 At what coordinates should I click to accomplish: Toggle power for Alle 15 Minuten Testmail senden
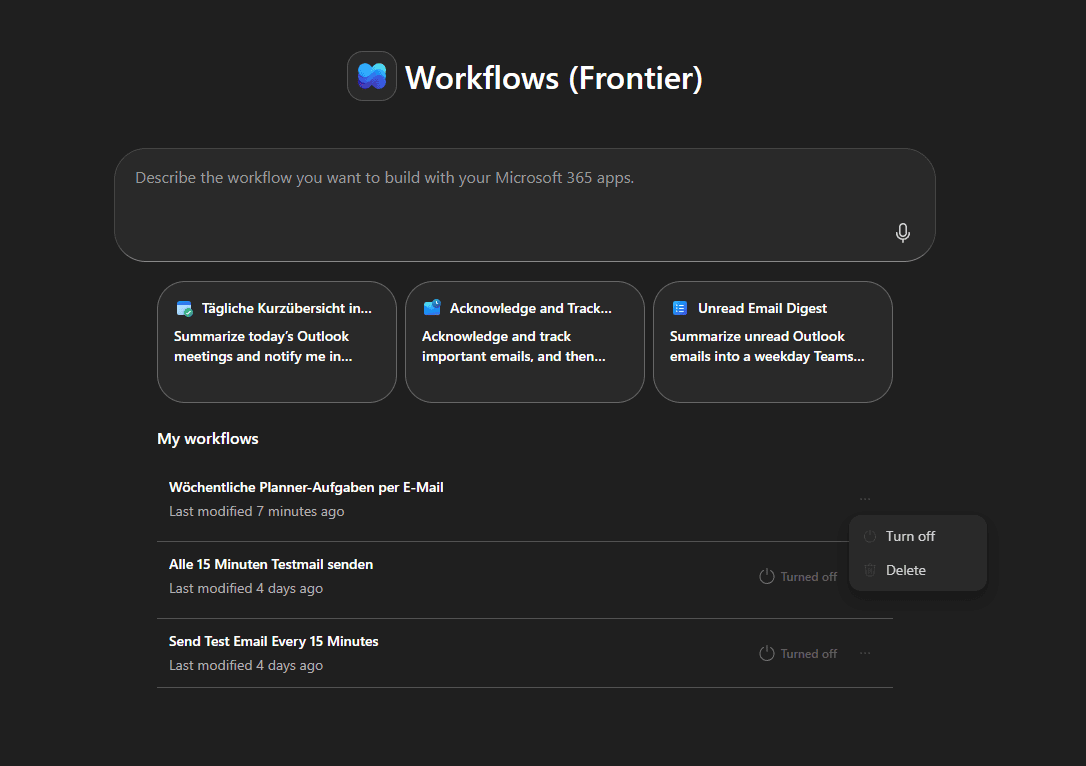click(x=767, y=576)
